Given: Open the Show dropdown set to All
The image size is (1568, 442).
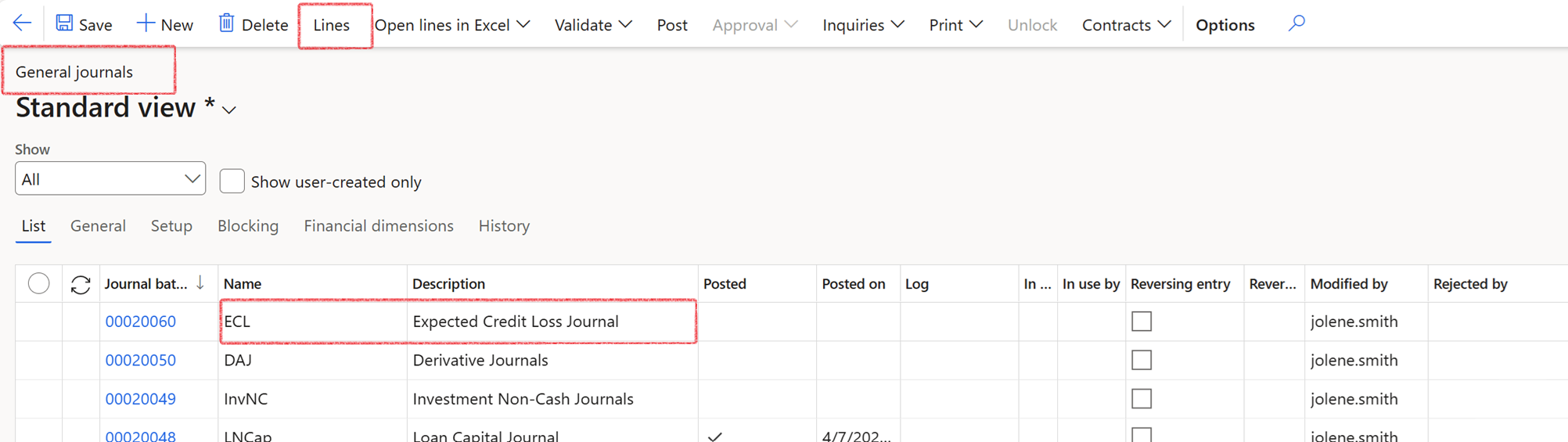Looking at the screenshot, I should pyautogui.click(x=110, y=179).
